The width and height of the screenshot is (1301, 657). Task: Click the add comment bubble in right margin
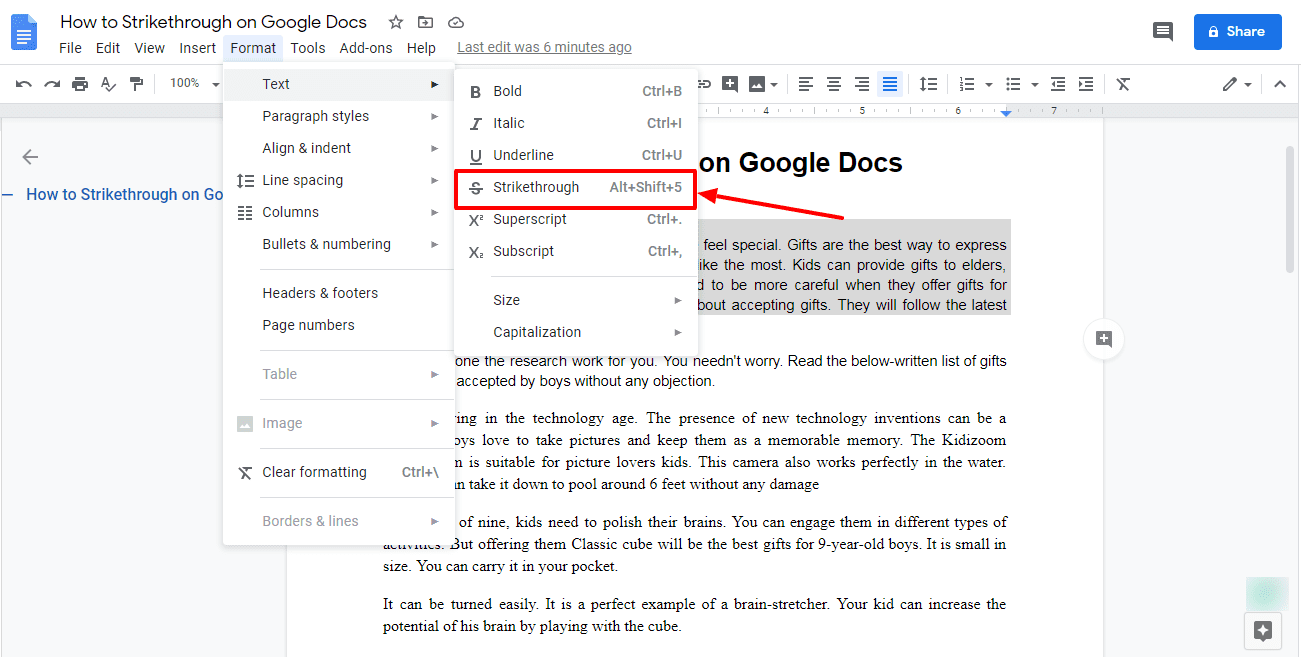1104,339
